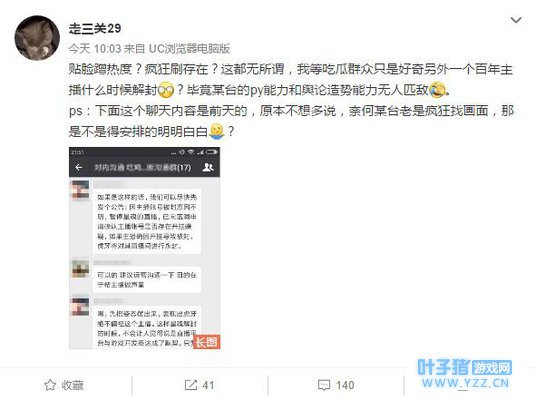Open comments via the 140 count
The width and height of the screenshot is (536, 400).
pos(345,385)
